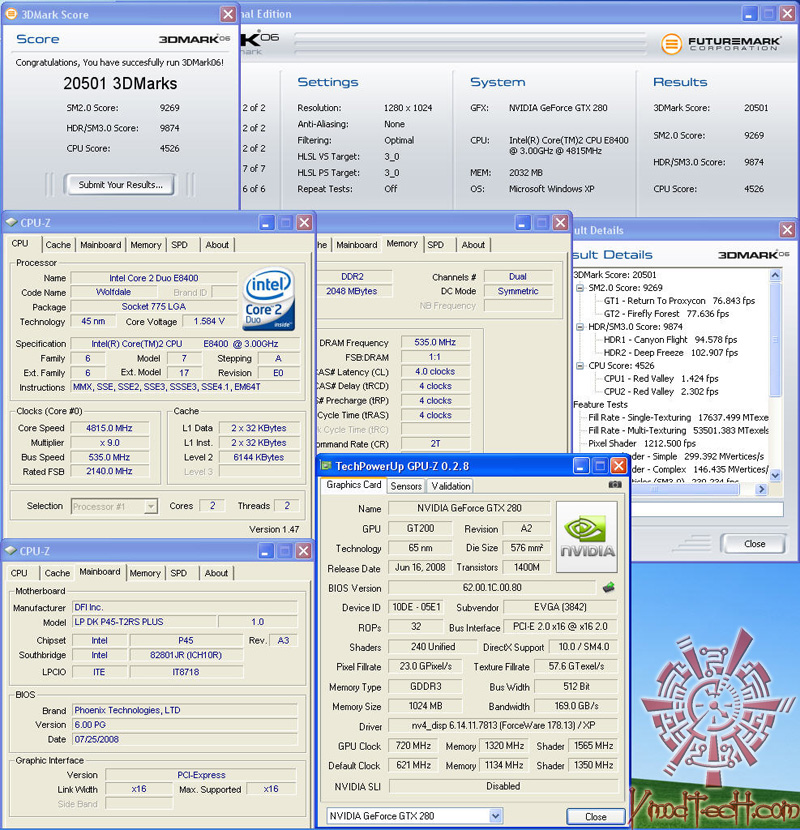Minimize the GPU-Z window

[581, 466]
